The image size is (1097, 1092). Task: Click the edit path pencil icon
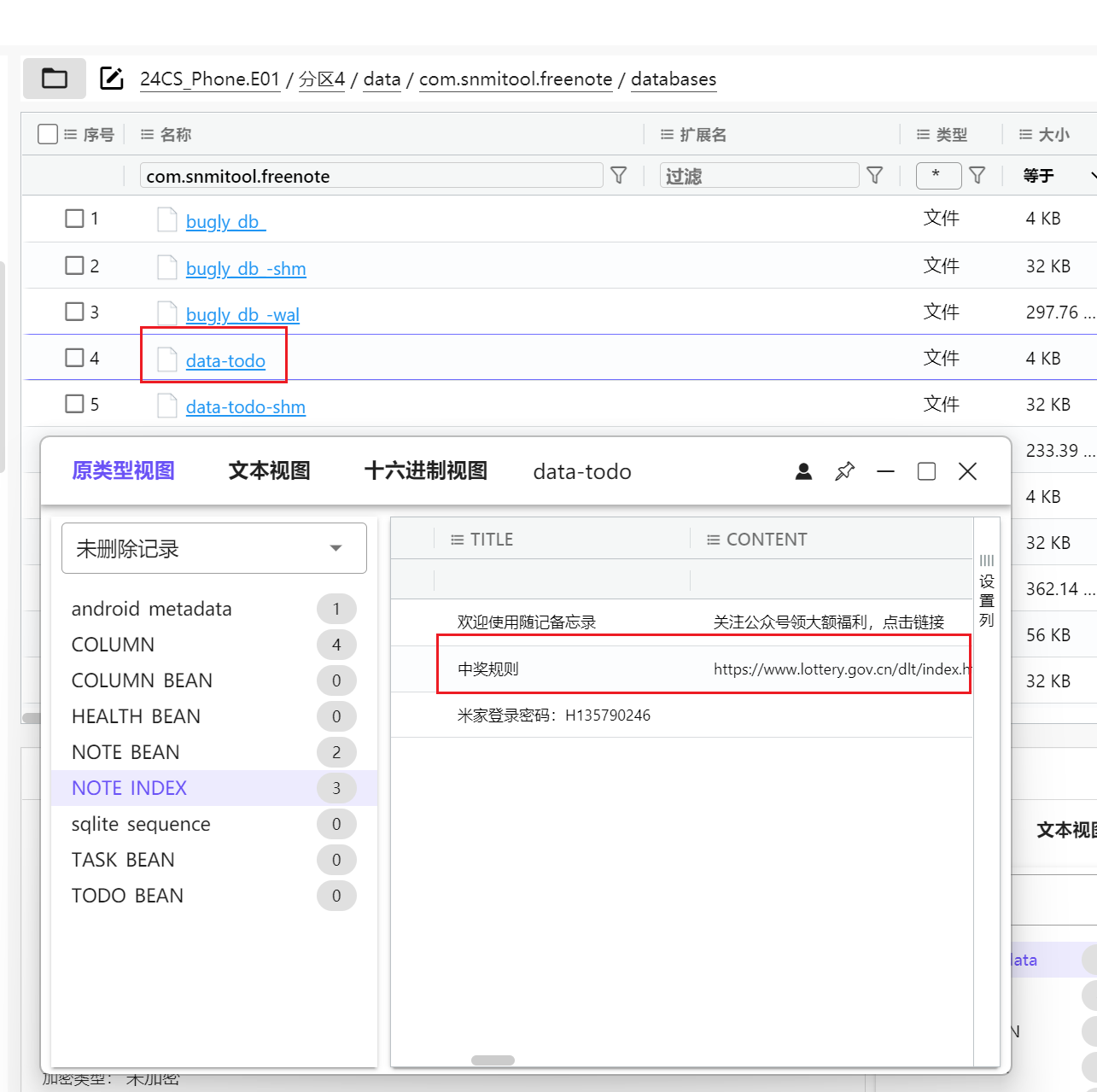tap(112, 79)
